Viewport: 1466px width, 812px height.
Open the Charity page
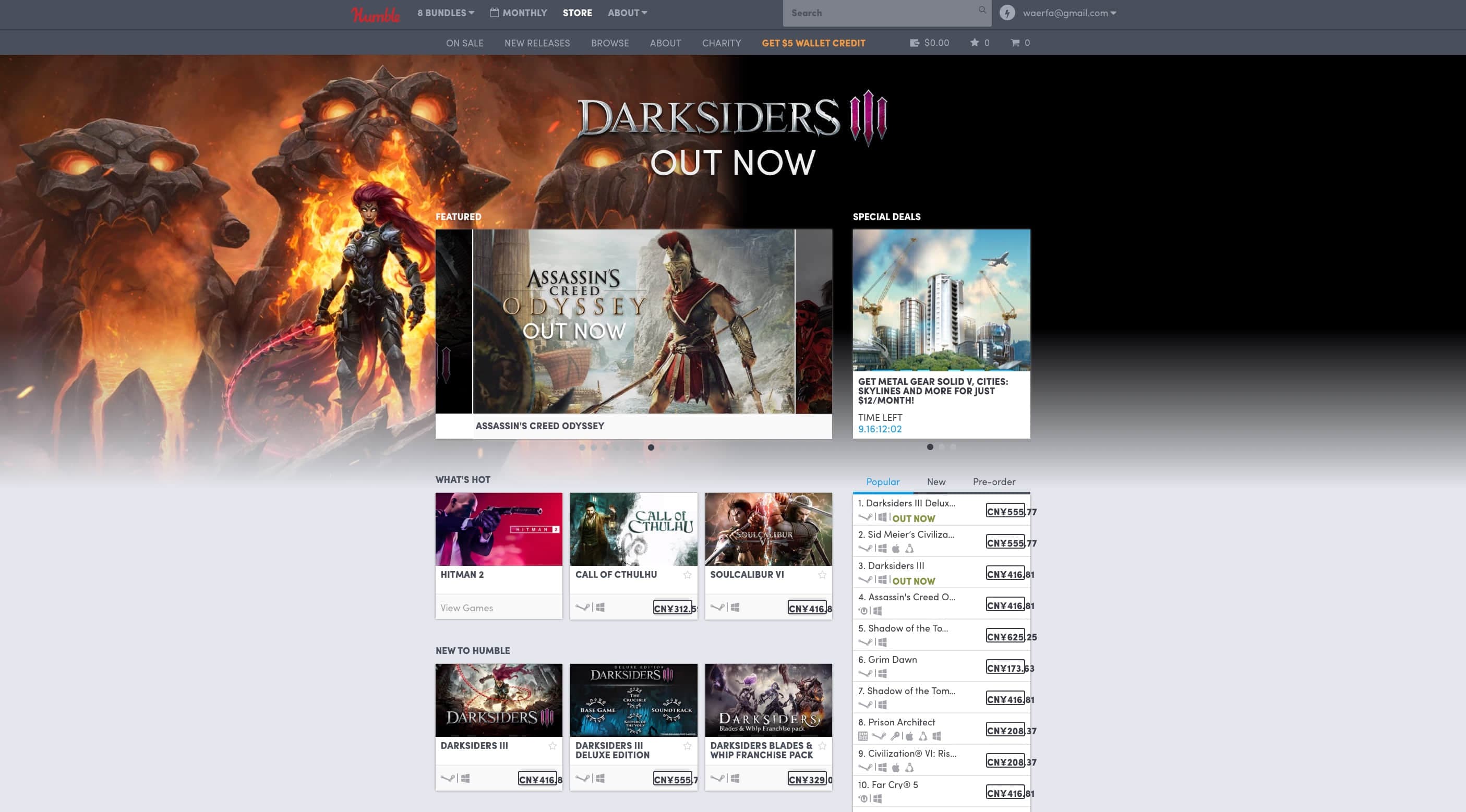[721, 43]
